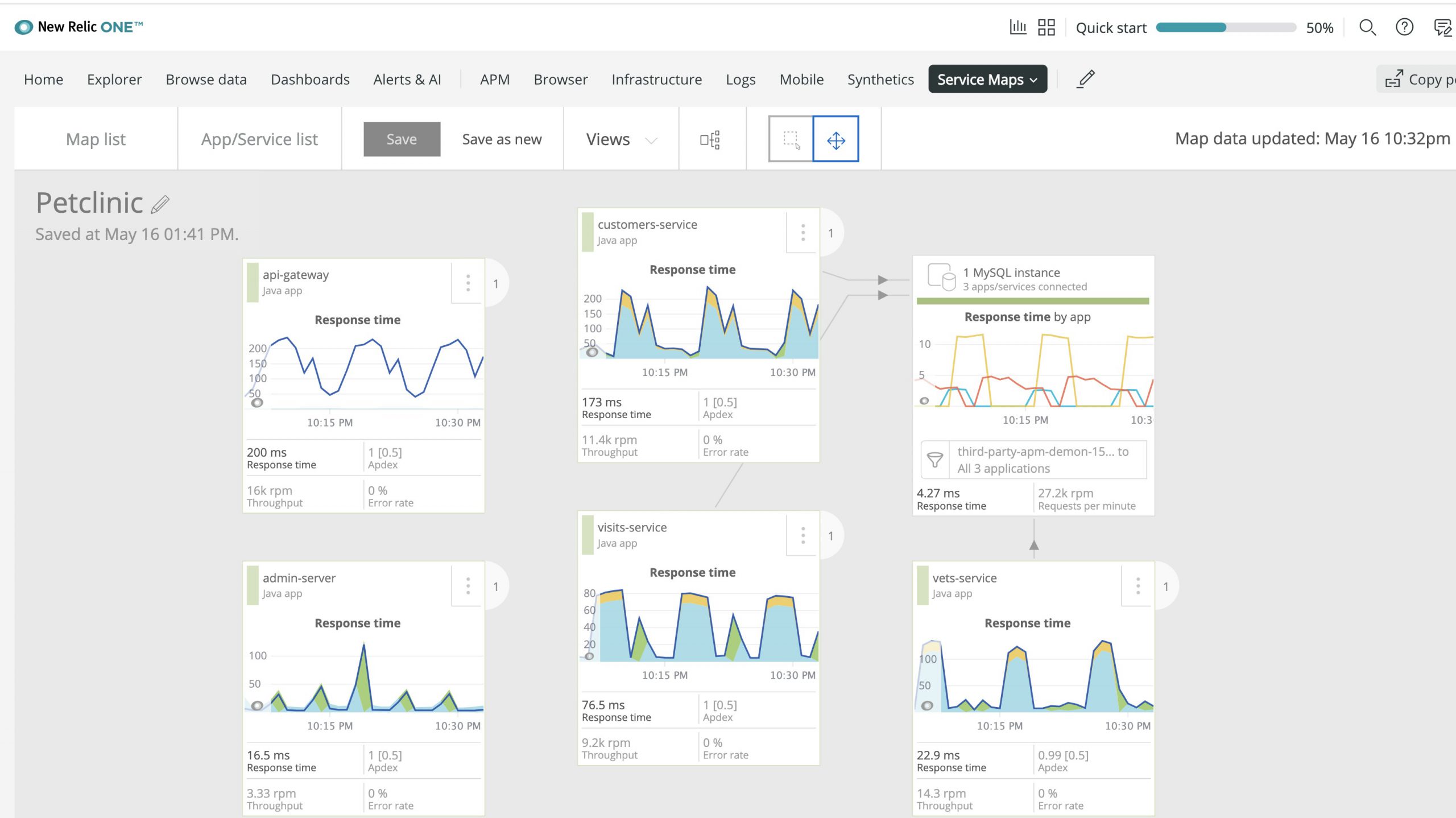1456x818 pixels.
Task: Toggle the pan/move map mode
Action: pyautogui.click(x=835, y=138)
